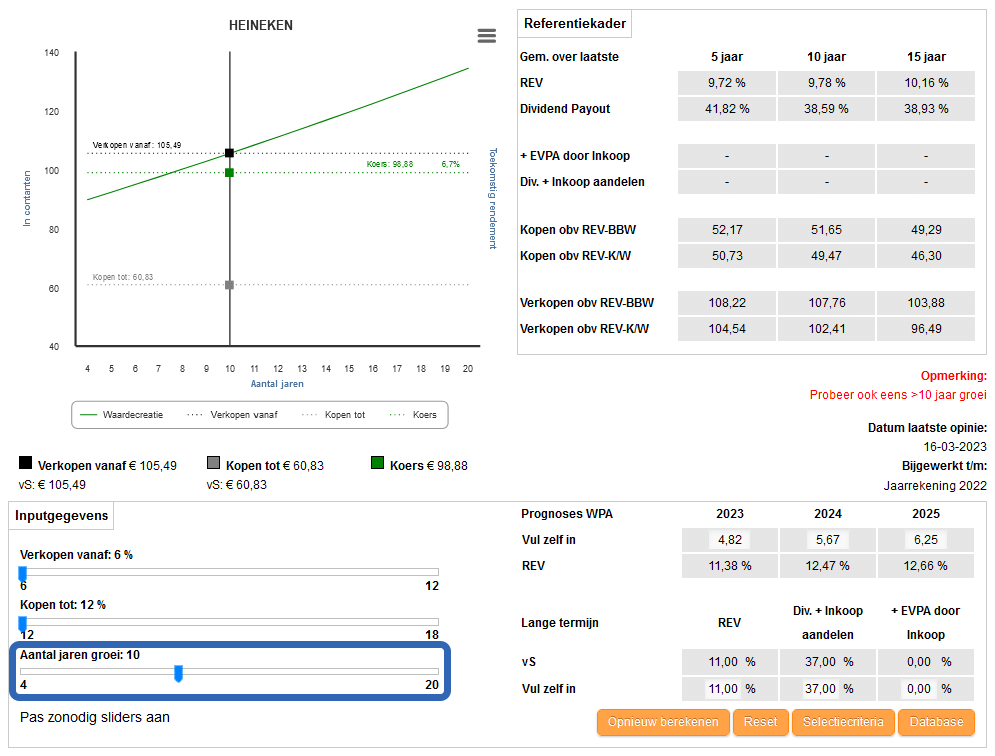
Task: Edit Vul zelf in Div. + Inkoop field 37,00
Action: pyautogui.click(x=820, y=689)
